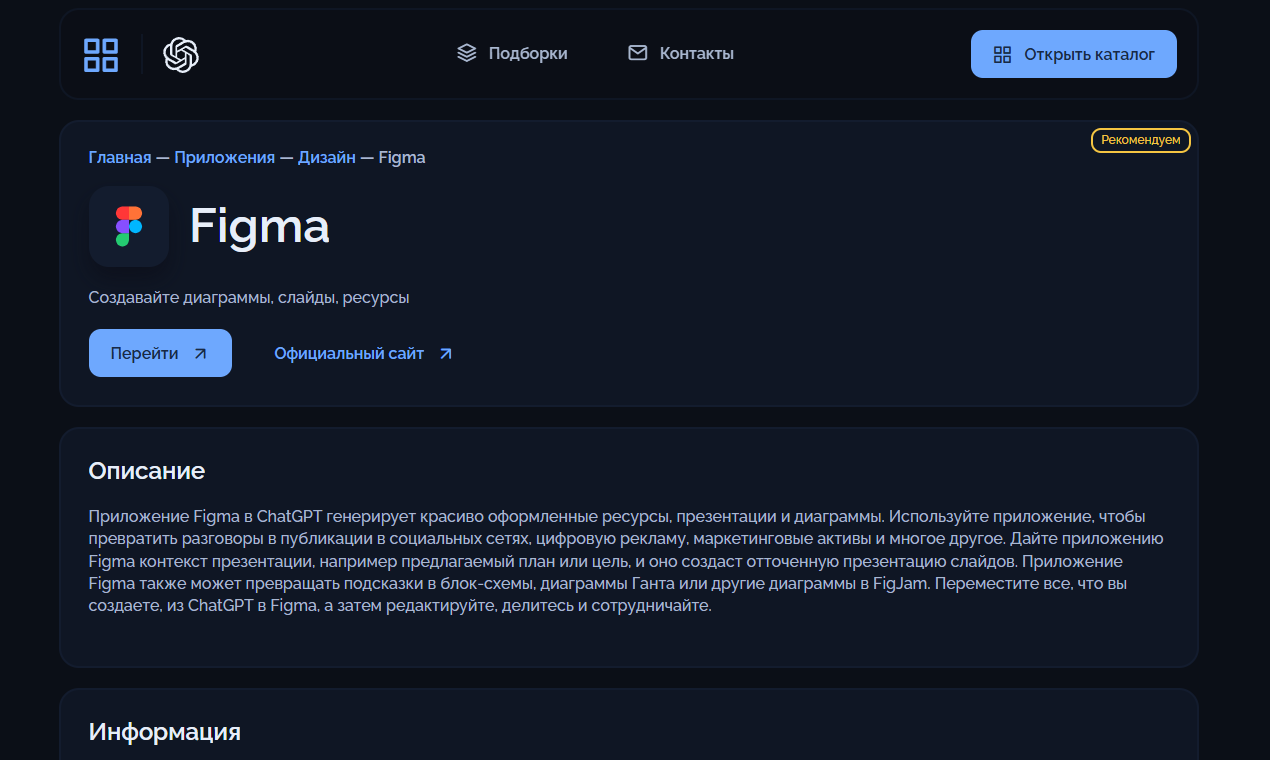Click the Рекомендуем badge
Viewport: 1270px width, 760px height.
[x=1141, y=140]
